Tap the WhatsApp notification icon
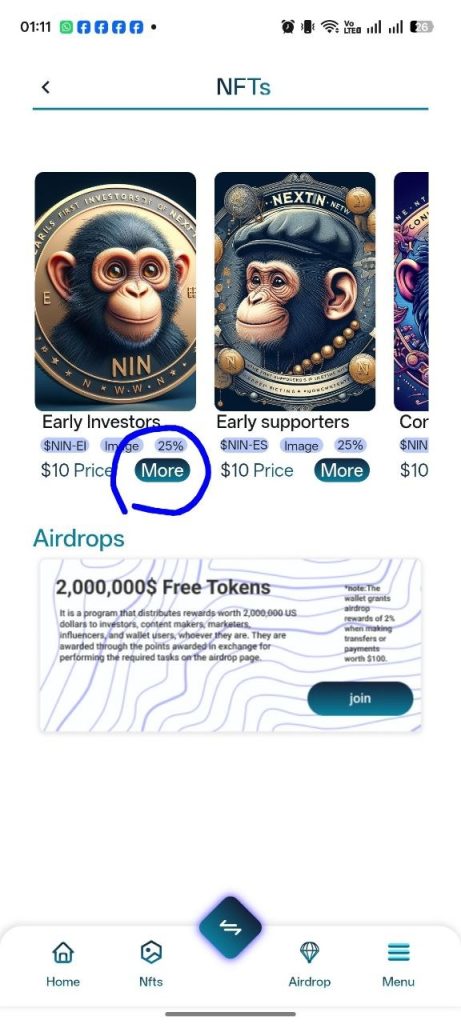The width and height of the screenshot is (461, 1024). click(x=66, y=27)
